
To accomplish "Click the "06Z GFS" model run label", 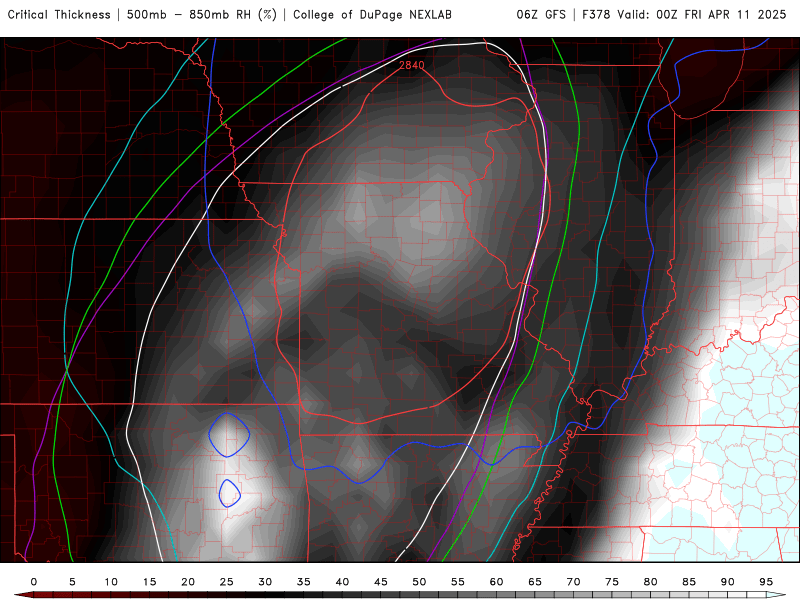I will point(541,15).
